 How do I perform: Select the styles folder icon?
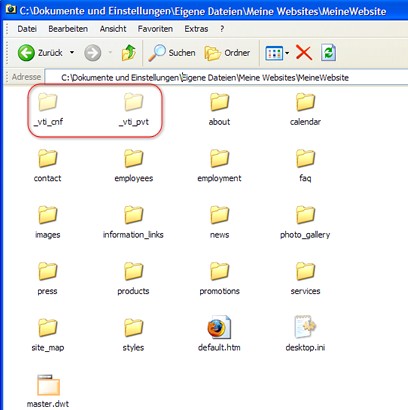(134, 328)
